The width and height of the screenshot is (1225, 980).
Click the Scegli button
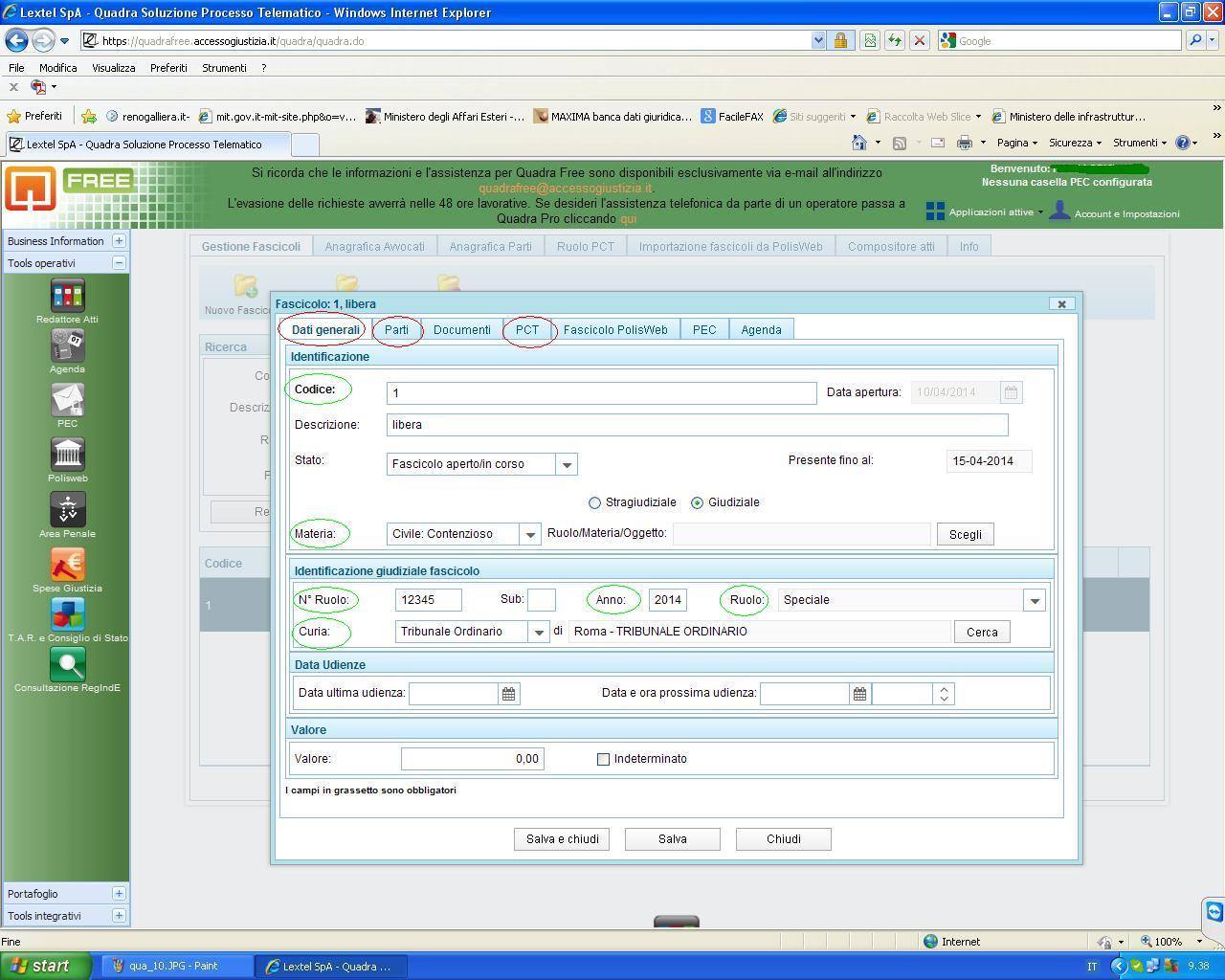(x=965, y=534)
